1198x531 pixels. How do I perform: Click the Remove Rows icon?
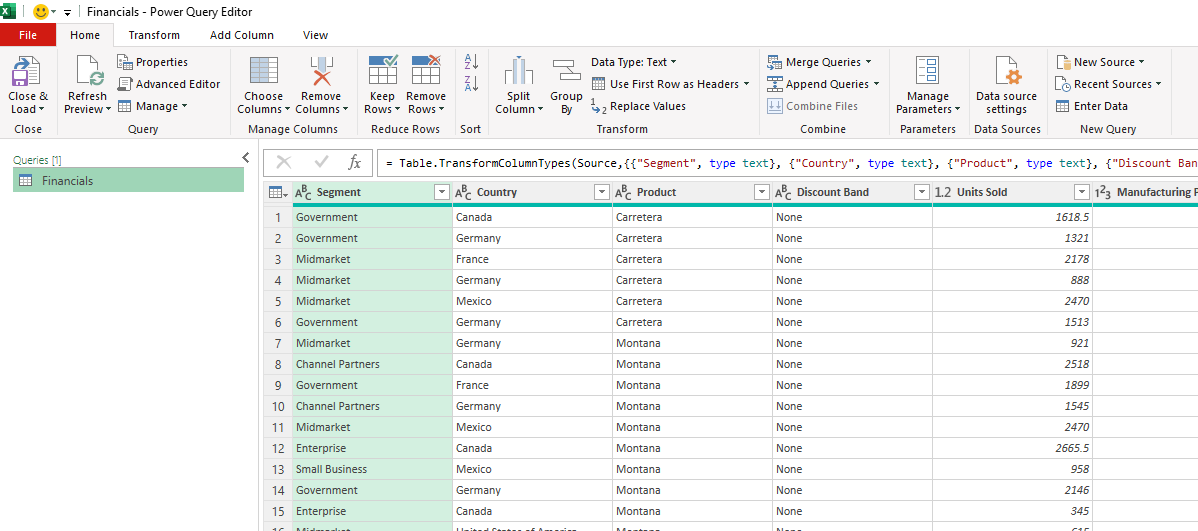pyautogui.click(x=426, y=70)
